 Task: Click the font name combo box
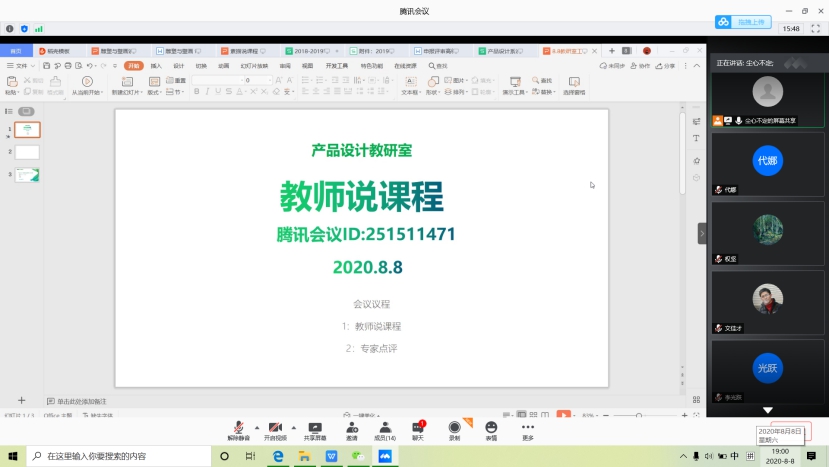(x=218, y=80)
